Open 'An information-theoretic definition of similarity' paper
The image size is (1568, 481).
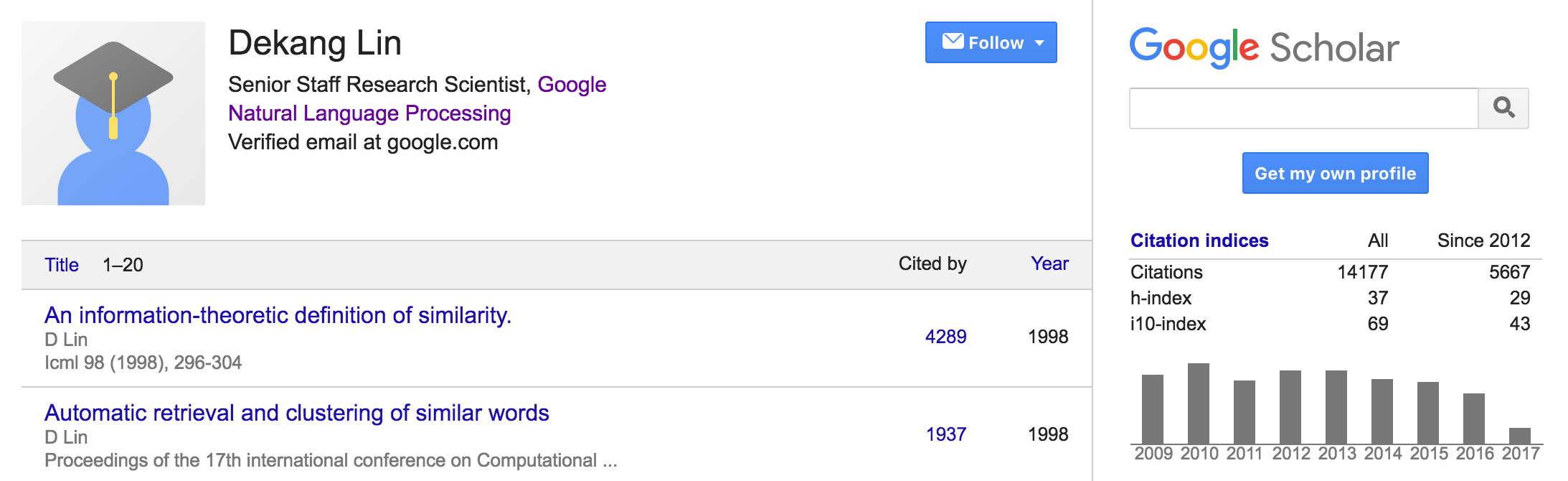(x=278, y=315)
